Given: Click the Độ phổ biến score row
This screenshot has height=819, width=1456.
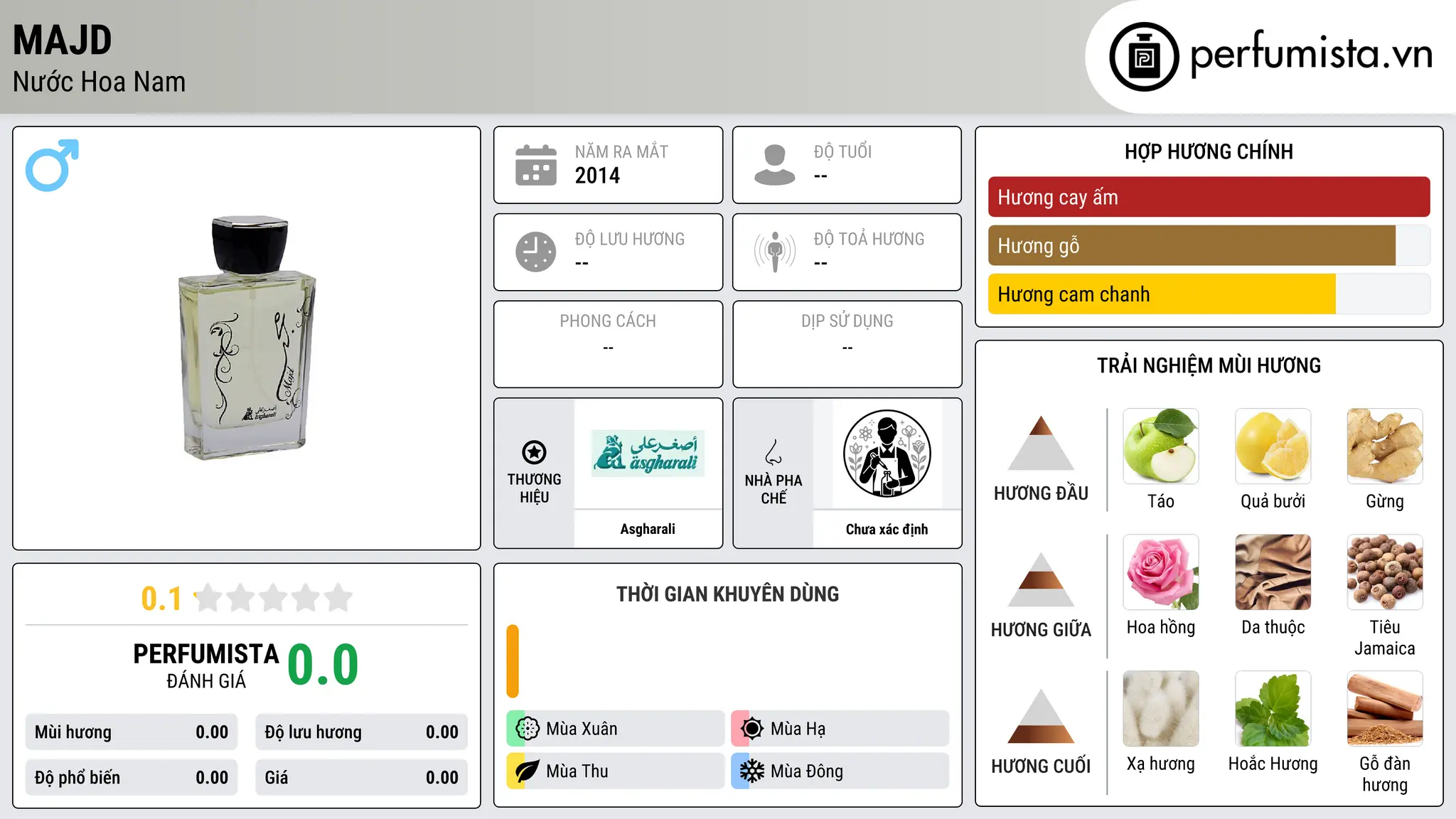Looking at the screenshot, I should (x=132, y=778).
